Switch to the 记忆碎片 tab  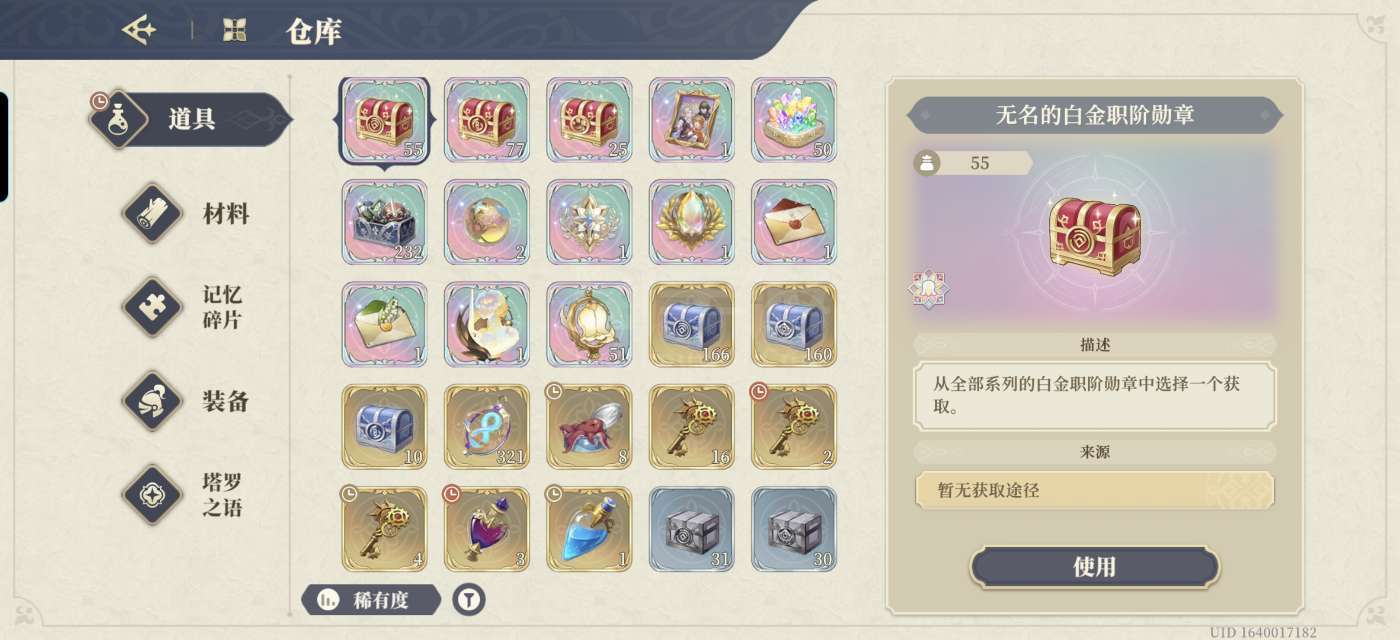pyautogui.click(x=189, y=307)
